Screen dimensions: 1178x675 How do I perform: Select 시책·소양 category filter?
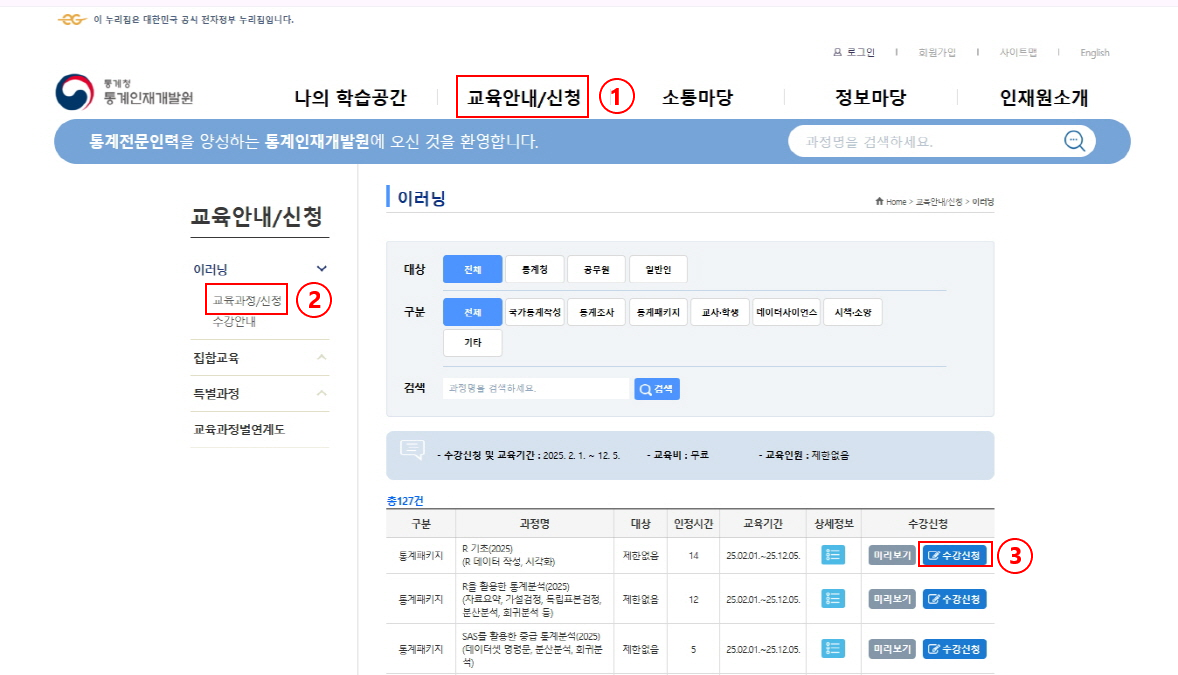pos(853,312)
